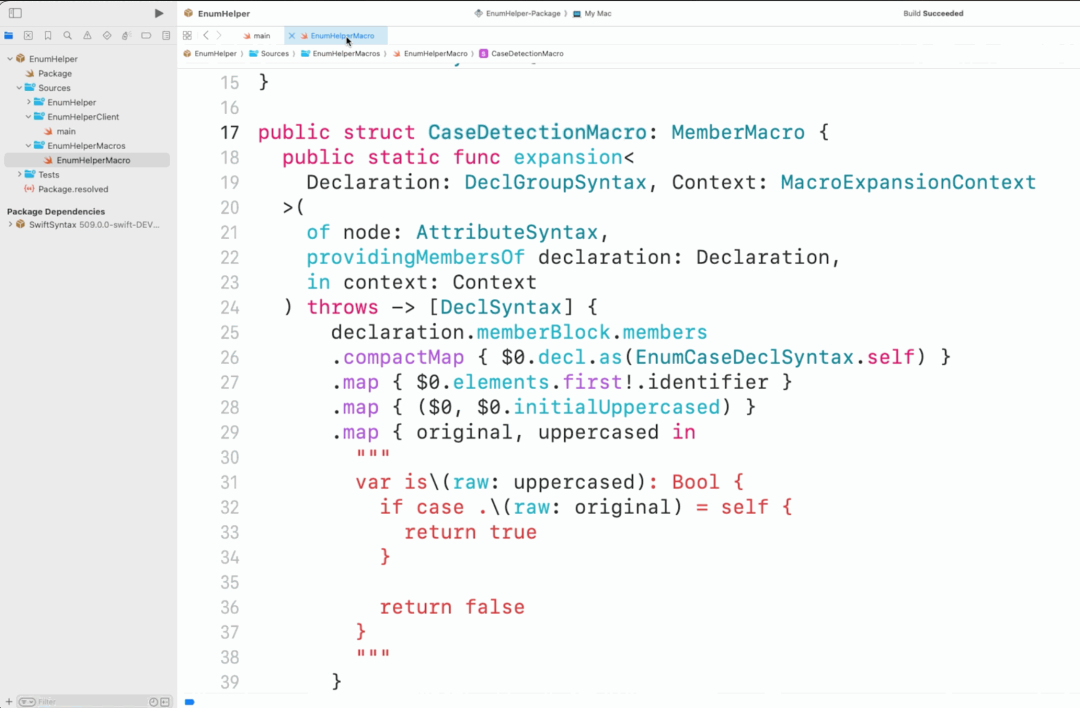The image size is (1080, 708).
Task: Show related items grid menu
Action: pyautogui.click(x=187, y=36)
